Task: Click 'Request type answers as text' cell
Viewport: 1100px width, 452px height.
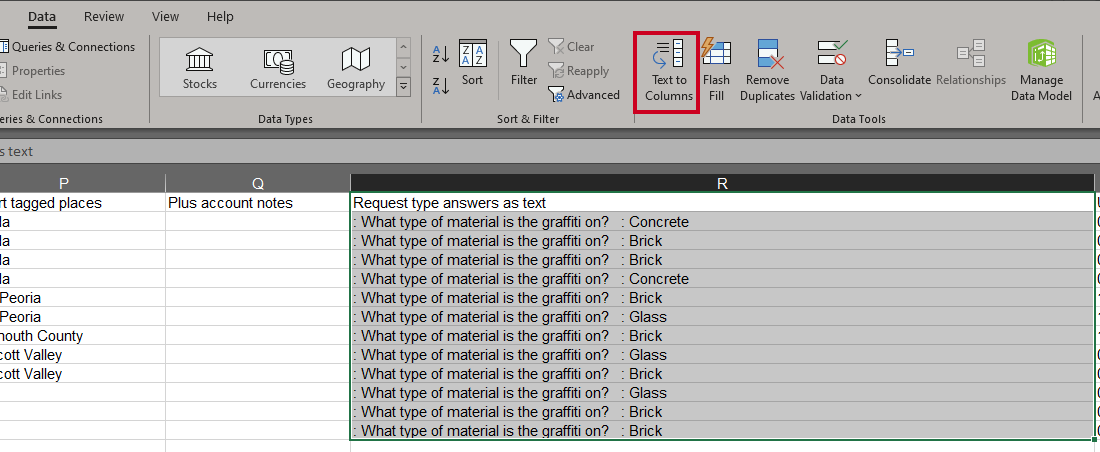Action: pos(722,203)
